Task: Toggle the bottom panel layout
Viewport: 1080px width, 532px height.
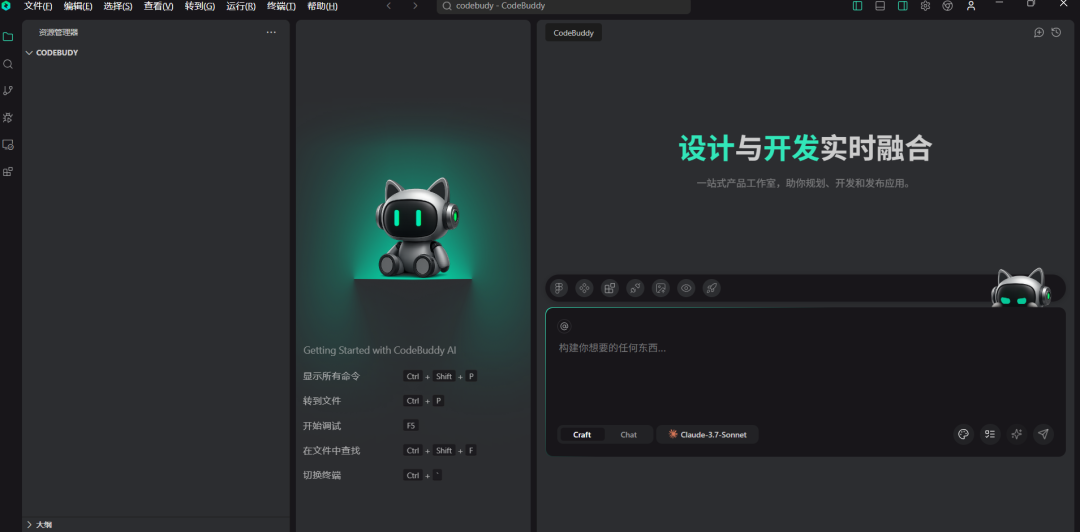Action: tap(880, 6)
